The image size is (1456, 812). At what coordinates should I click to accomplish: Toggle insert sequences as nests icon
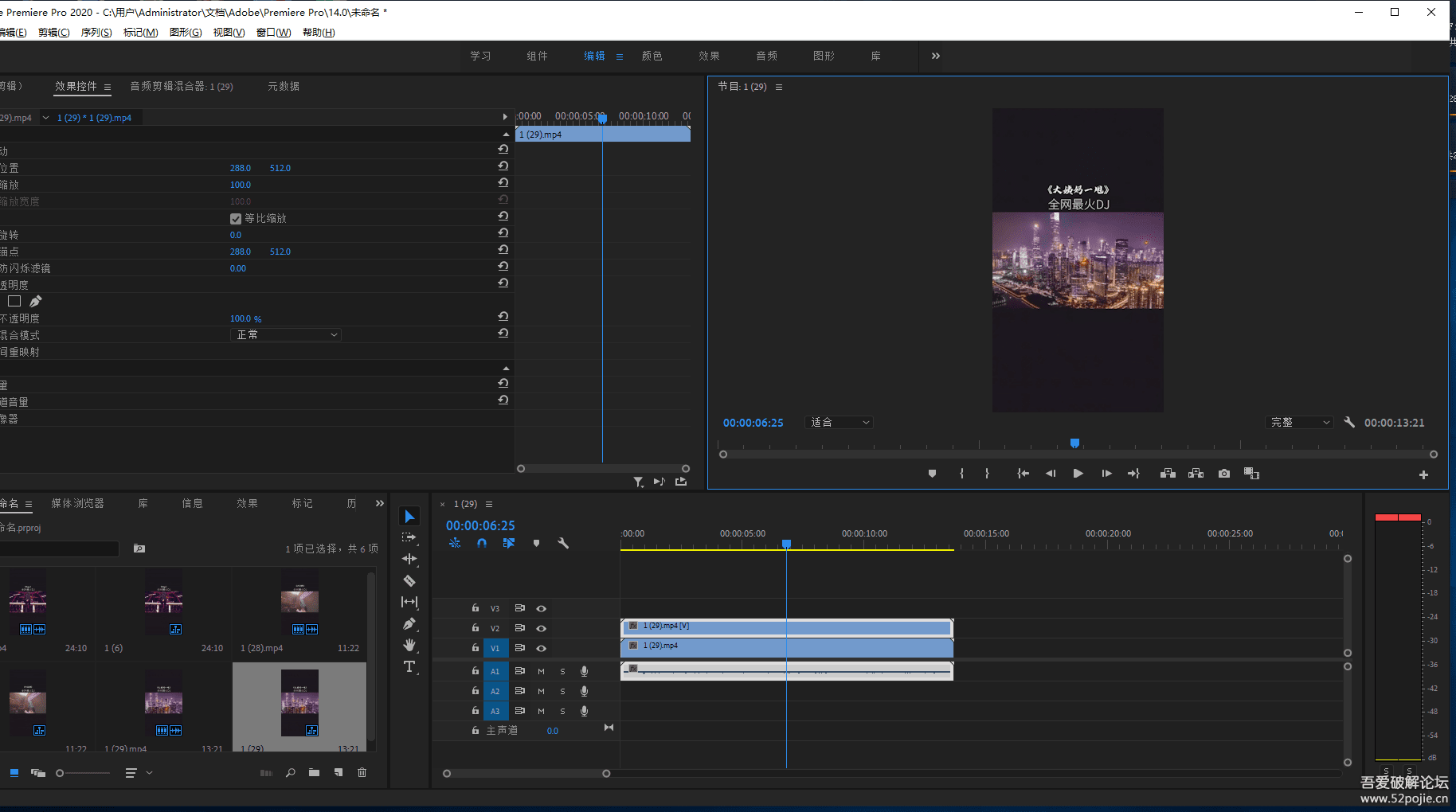click(455, 543)
